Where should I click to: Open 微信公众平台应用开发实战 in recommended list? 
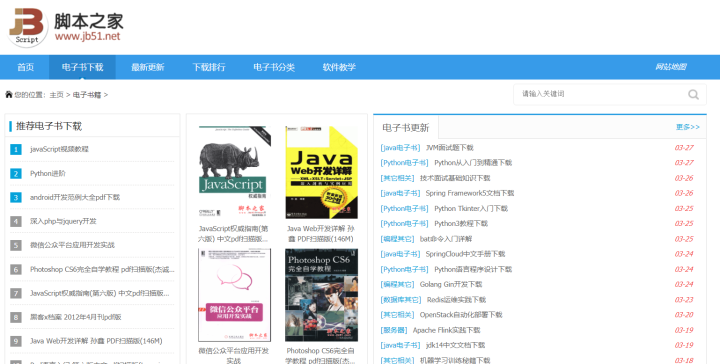coord(72,245)
